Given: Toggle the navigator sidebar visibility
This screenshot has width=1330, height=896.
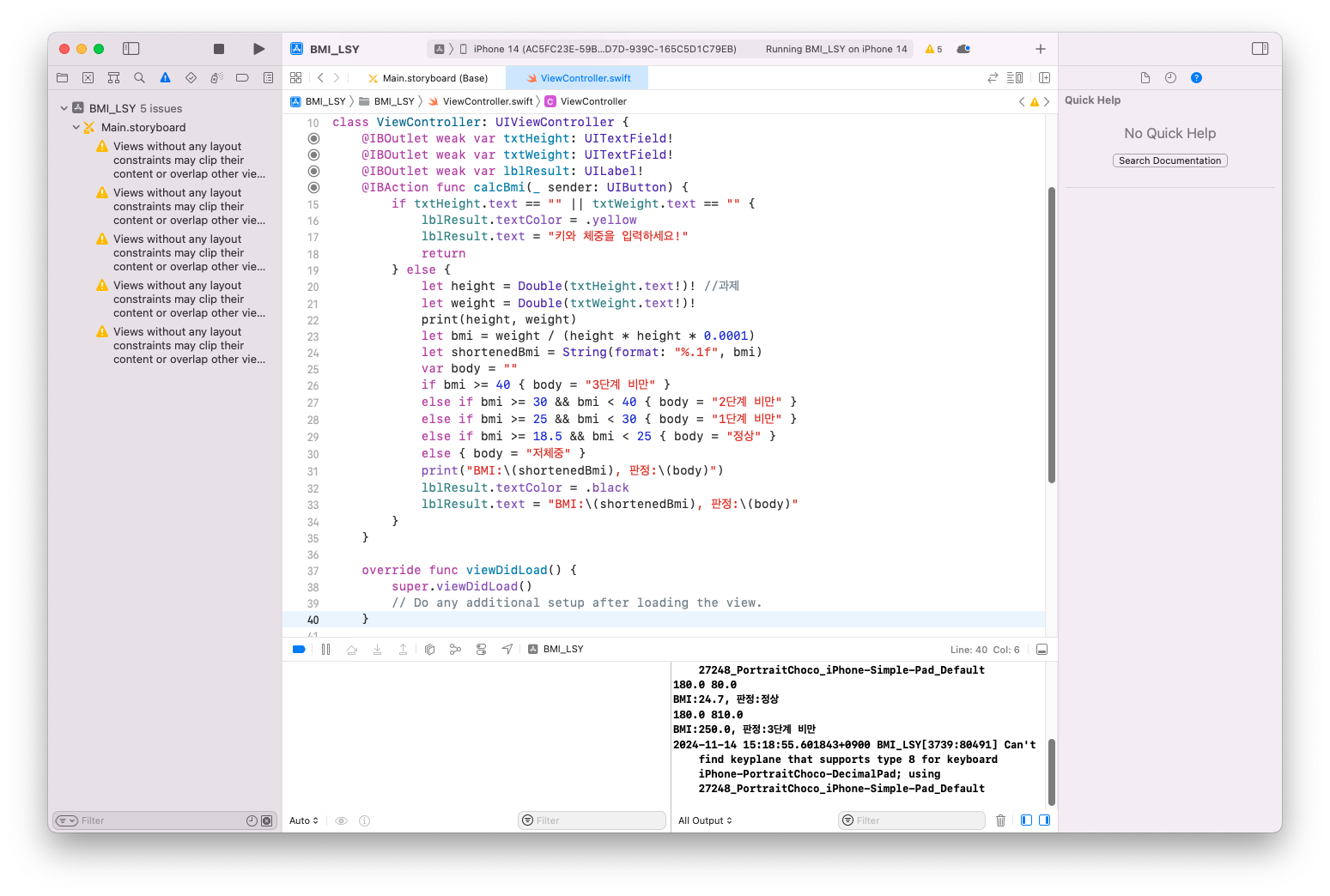Looking at the screenshot, I should pyautogui.click(x=131, y=49).
